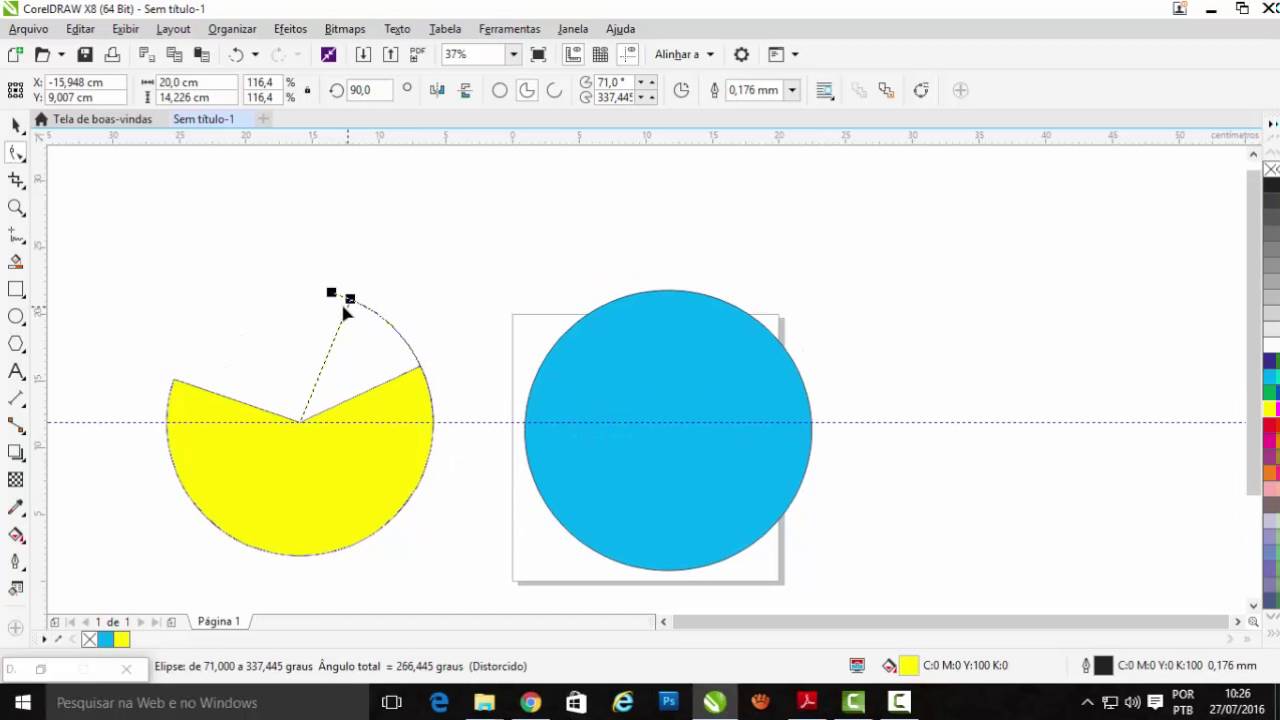The height and width of the screenshot is (720, 1280).
Task: Open Photoshop from the taskbar
Action: pos(668,702)
